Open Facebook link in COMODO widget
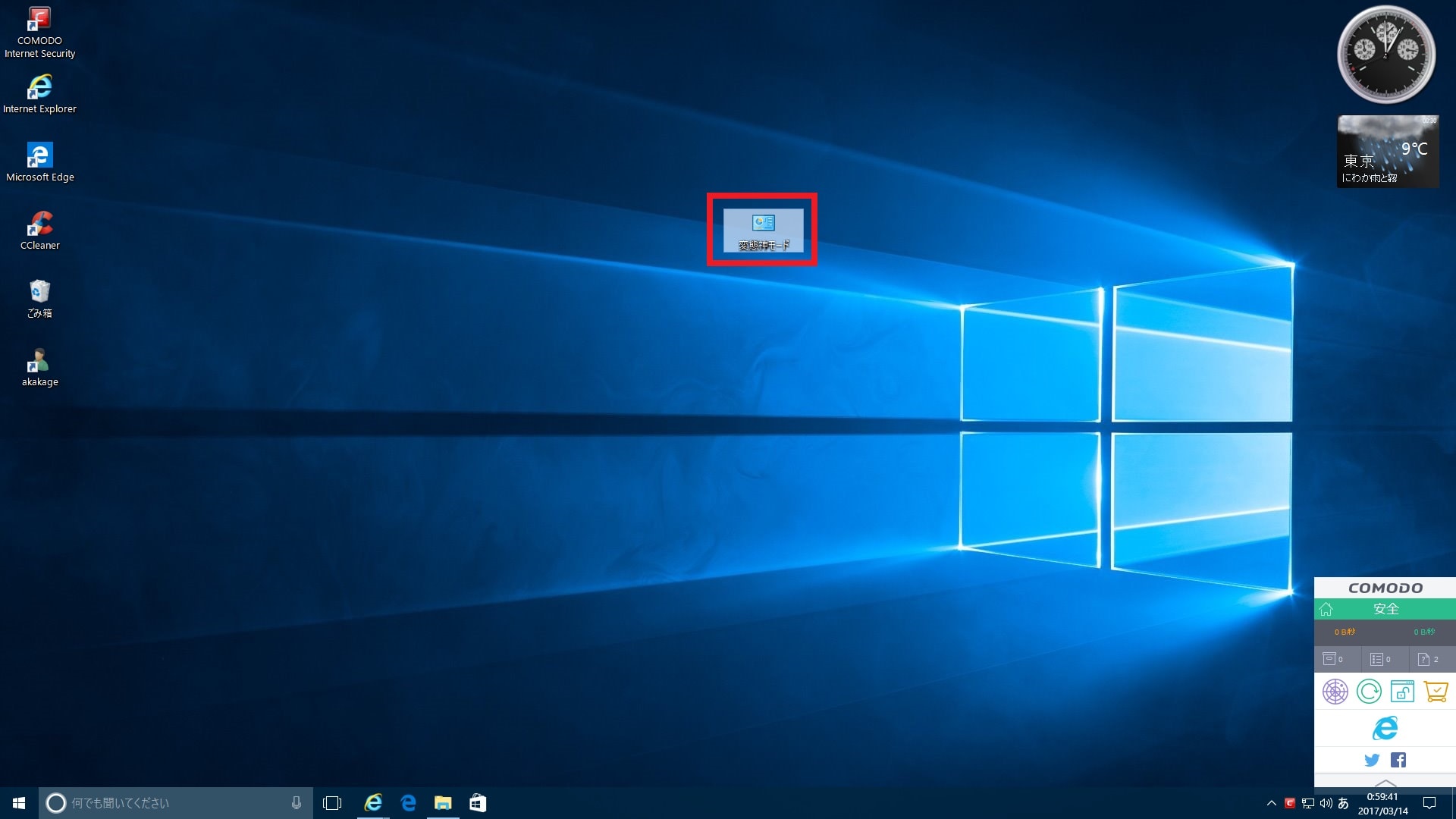 pos(1398,760)
